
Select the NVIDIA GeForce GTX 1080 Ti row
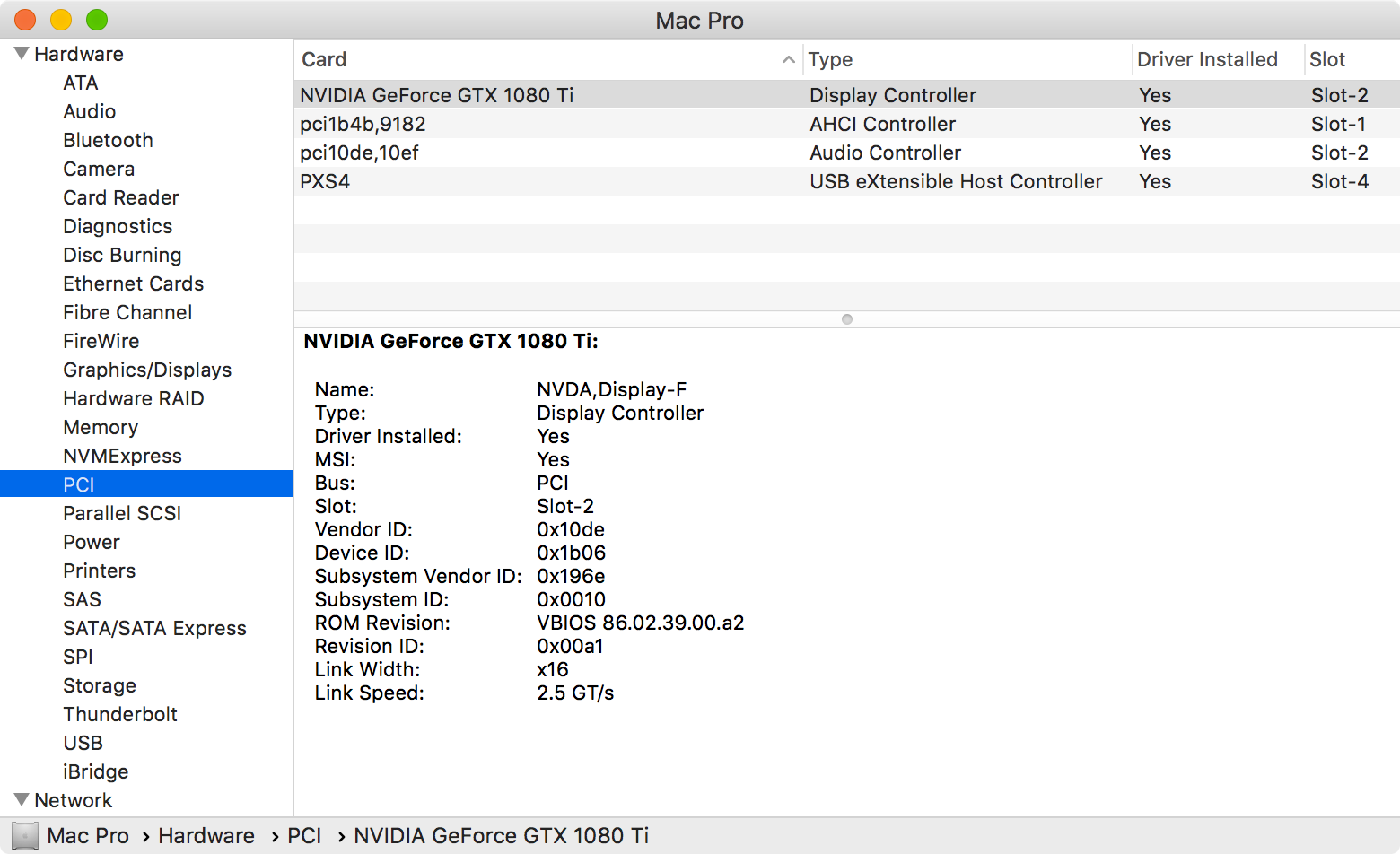pos(847,95)
